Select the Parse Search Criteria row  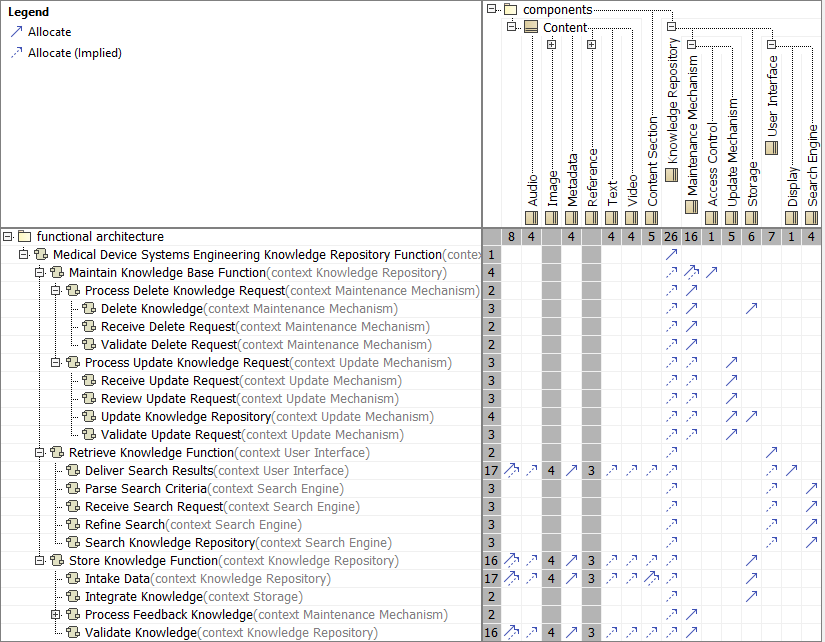[x=146, y=489]
